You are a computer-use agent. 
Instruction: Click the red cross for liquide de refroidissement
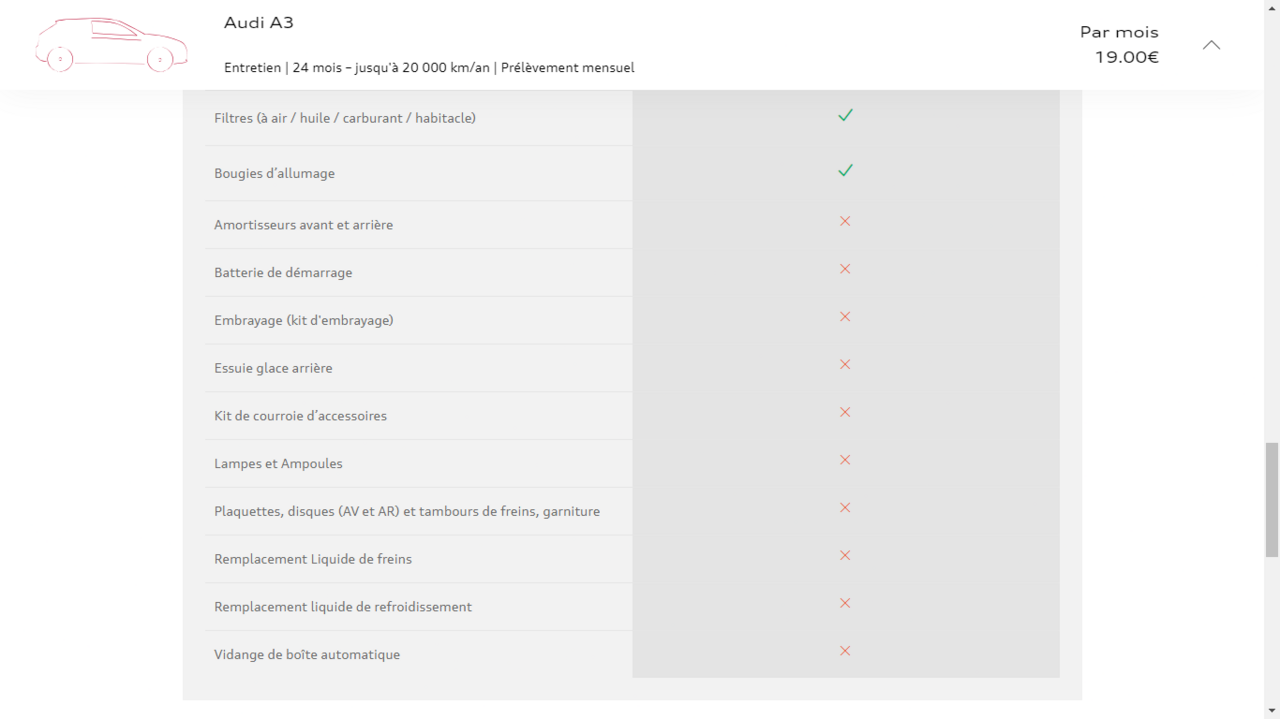(x=845, y=603)
